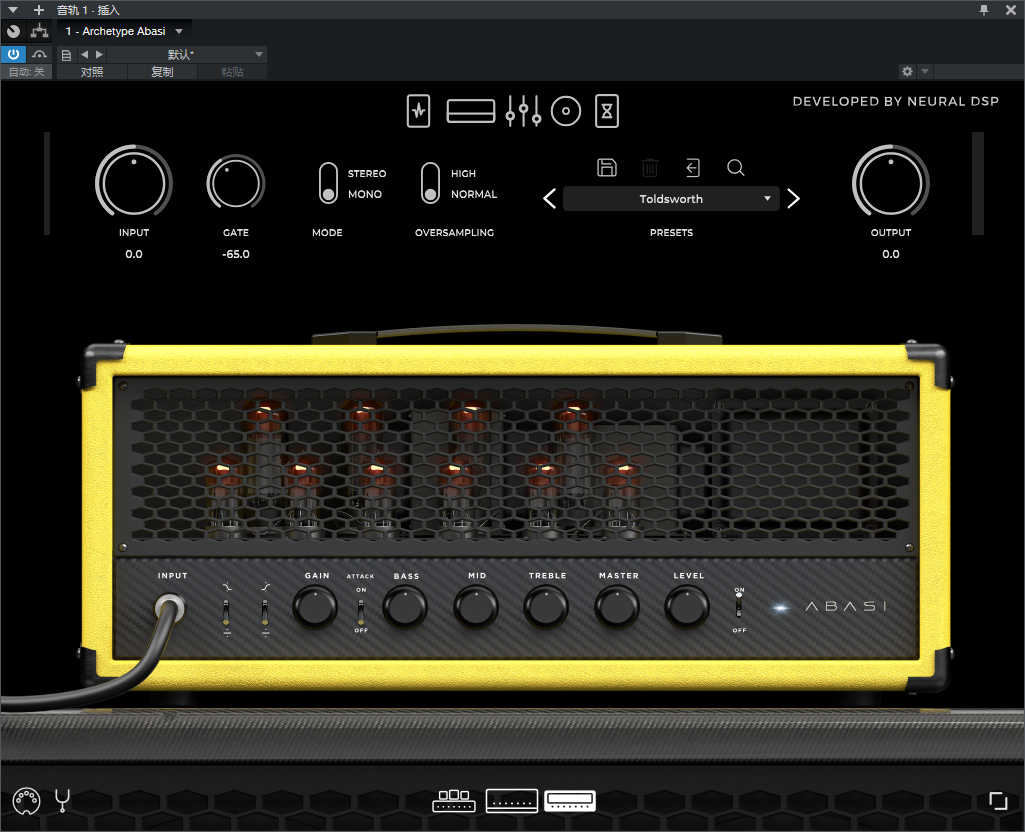Open the 默认 preset dropdown
This screenshot has width=1025, height=832.
coord(186,55)
